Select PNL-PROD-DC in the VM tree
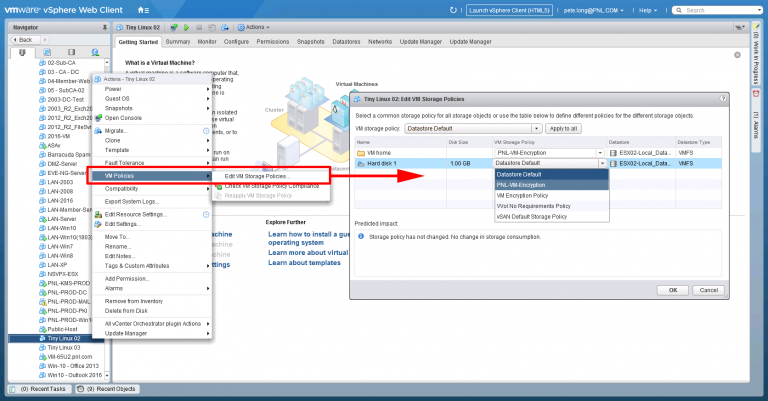Viewport: 768px width, 401px height. point(67,292)
